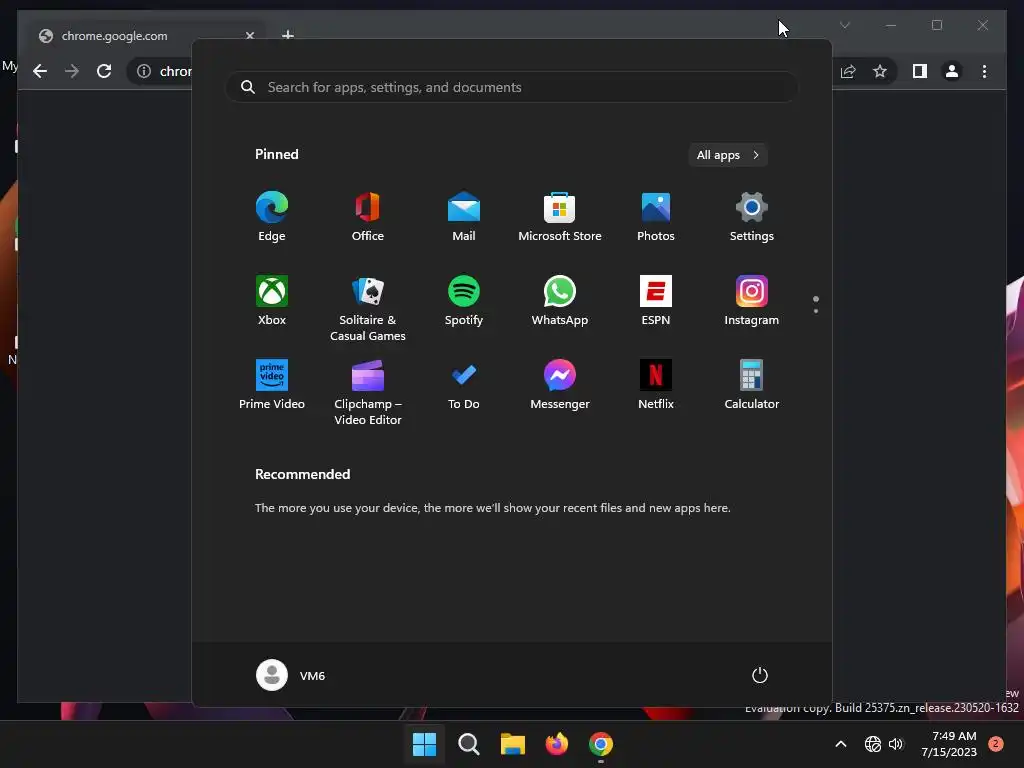Screen dimensions: 1024x768
Task: Open notifications badge on taskbar
Action: tap(996, 744)
